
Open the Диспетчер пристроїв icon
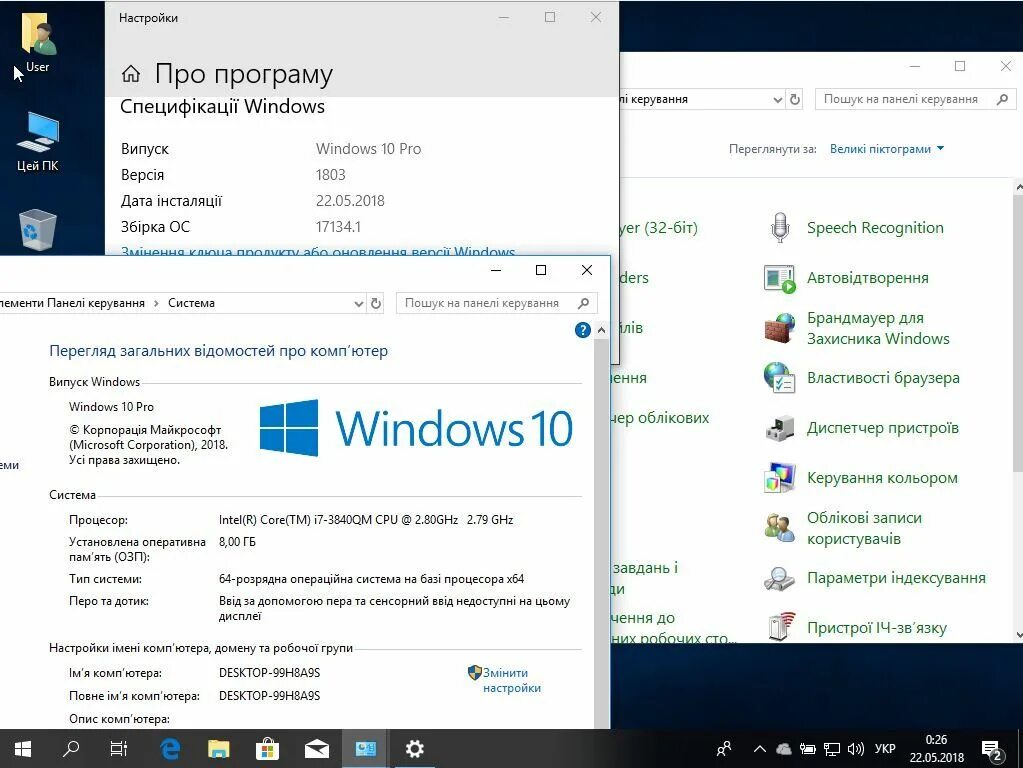[x=780, y=428]
